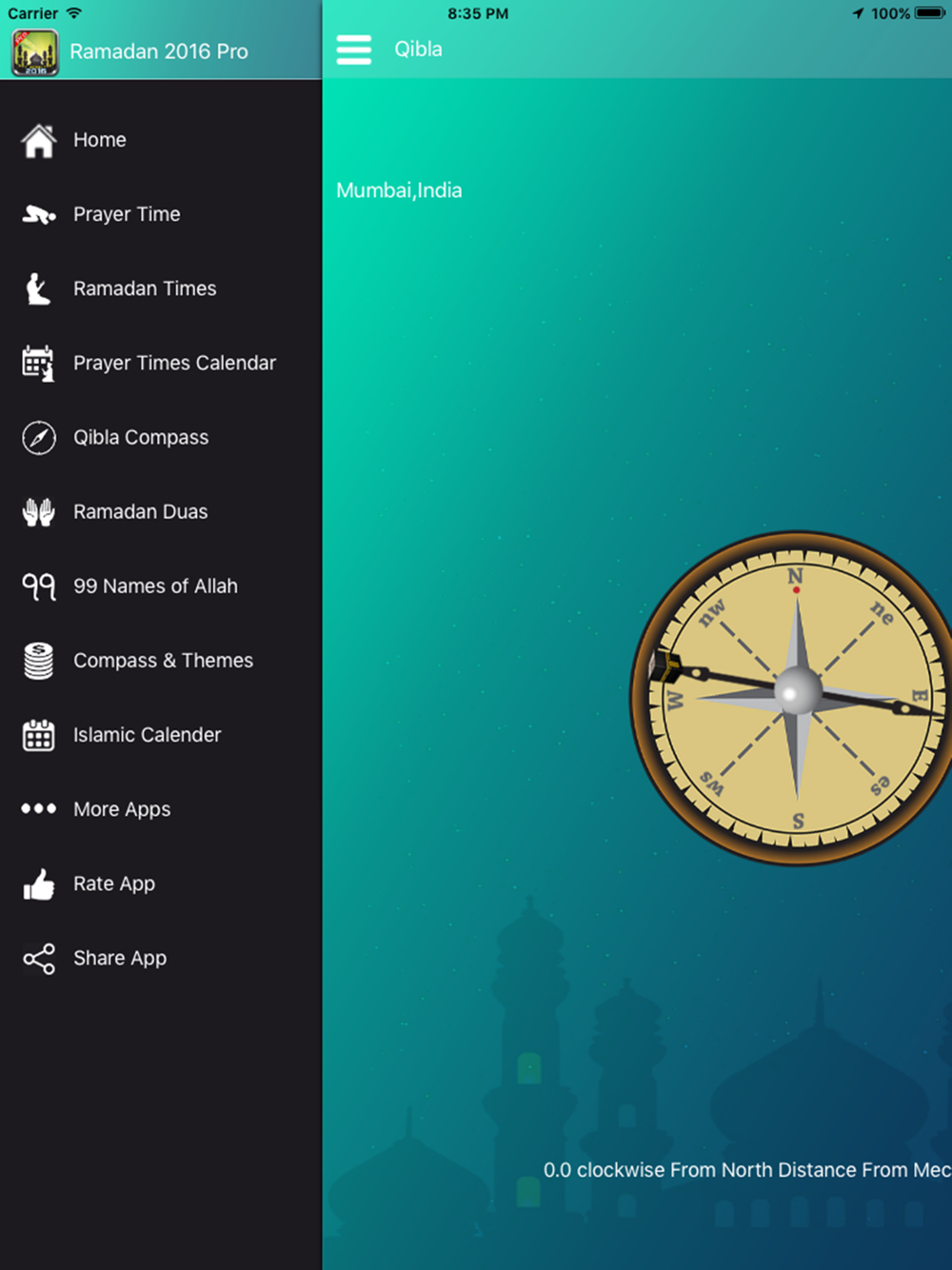Click the Ramadan 2016 Pro app logo
This screenshot has height=1270, width=952.
click(35, 52)
